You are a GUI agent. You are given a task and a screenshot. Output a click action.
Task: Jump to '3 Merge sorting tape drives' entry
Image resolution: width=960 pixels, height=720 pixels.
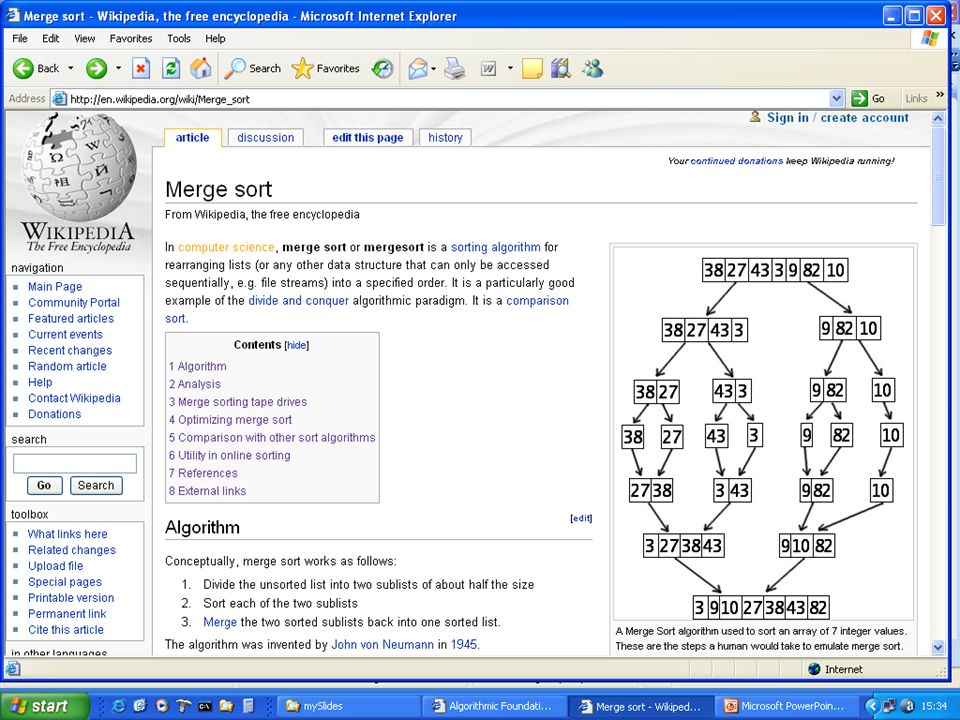point(238,402)
